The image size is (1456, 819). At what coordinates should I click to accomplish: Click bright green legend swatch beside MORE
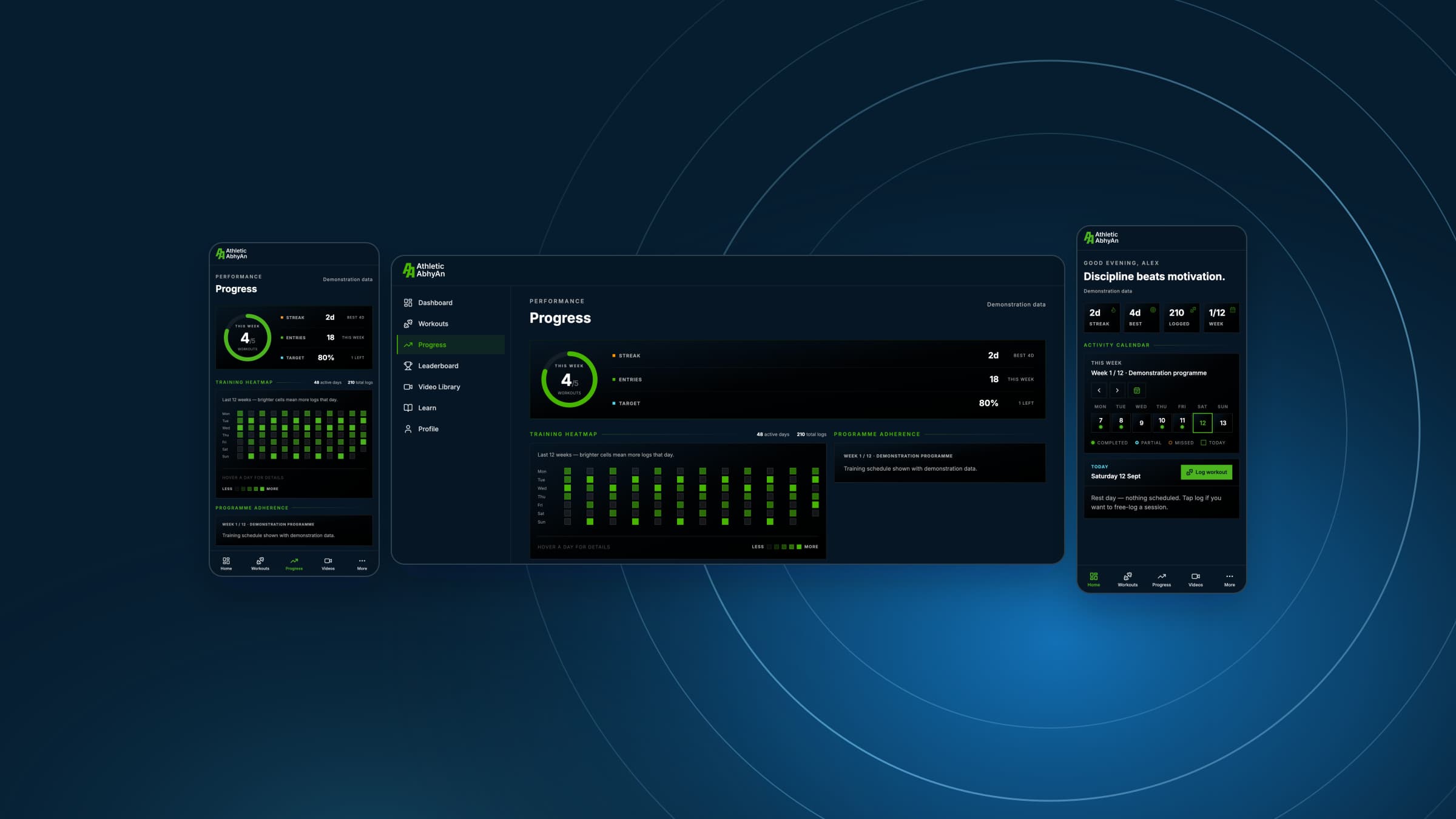click(799, 547)
